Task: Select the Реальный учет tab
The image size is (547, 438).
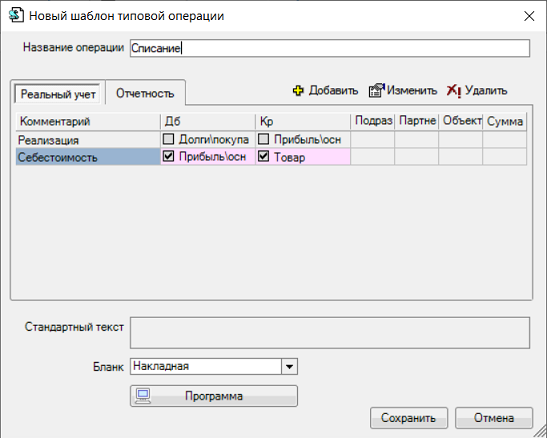Action: coord(58,94)
